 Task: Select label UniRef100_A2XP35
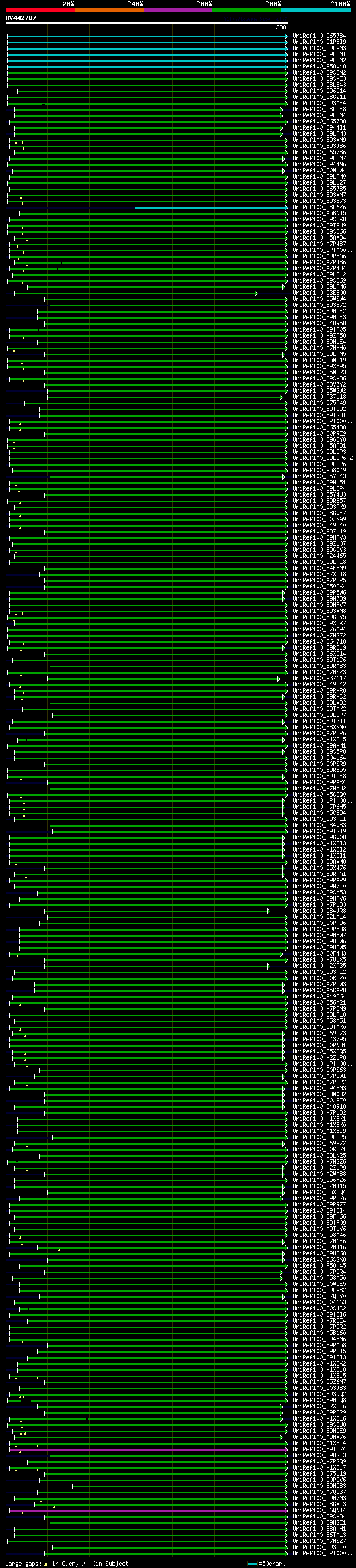[319, 966]
